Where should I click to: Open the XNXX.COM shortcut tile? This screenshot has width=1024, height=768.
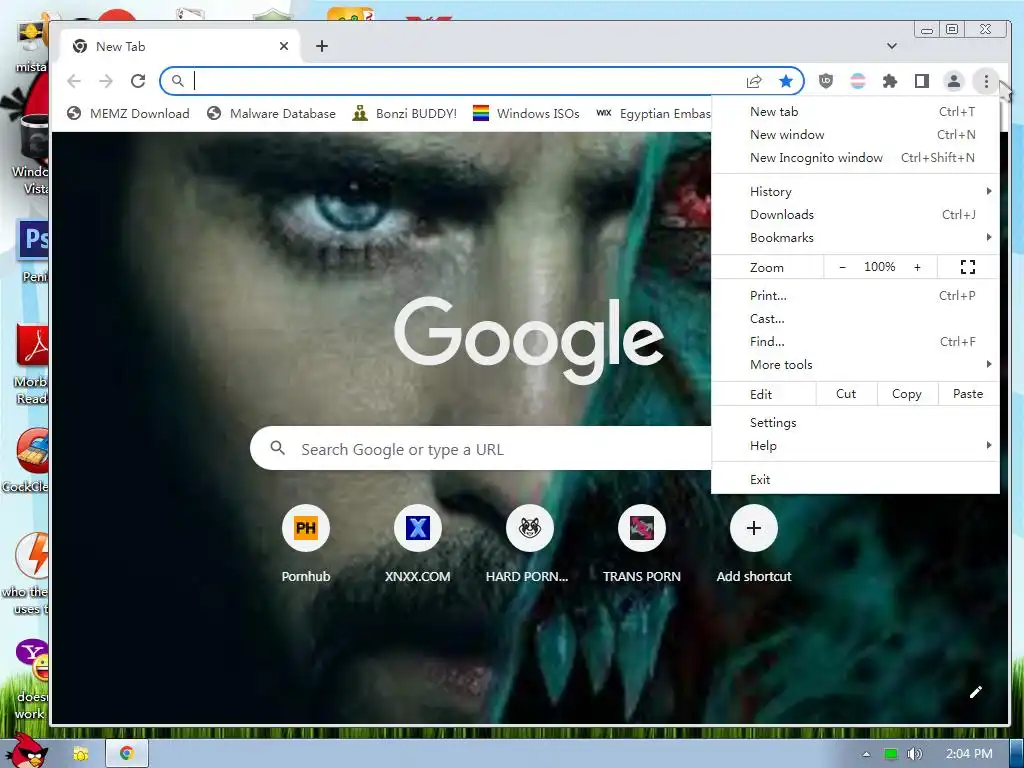tap(417, 543)
